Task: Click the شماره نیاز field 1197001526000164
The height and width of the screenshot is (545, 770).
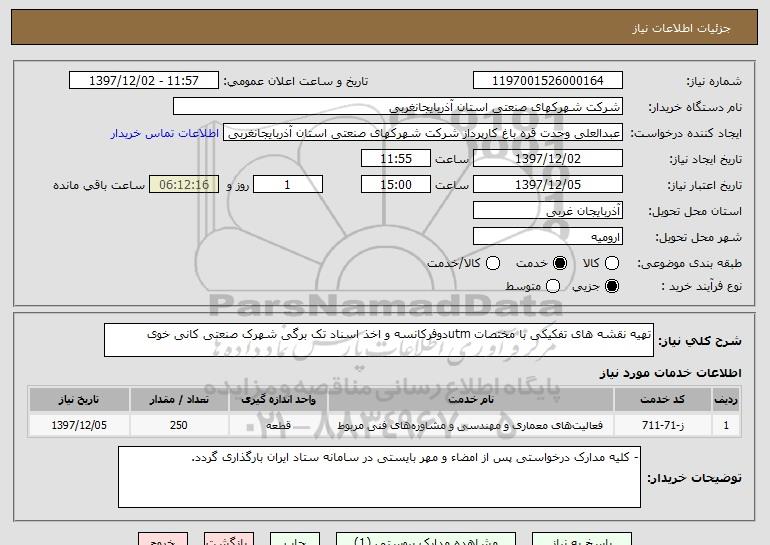Action: pos(548,81)
